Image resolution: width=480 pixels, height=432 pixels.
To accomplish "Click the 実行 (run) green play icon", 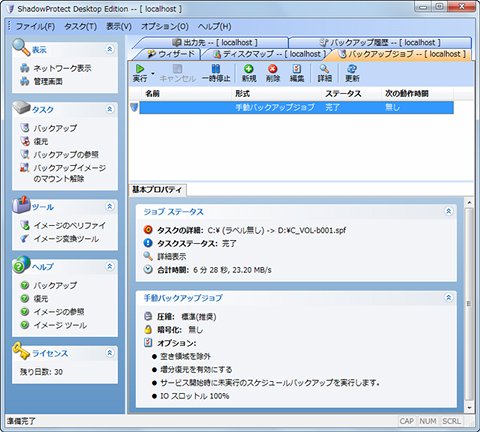I will coord(140,69).
